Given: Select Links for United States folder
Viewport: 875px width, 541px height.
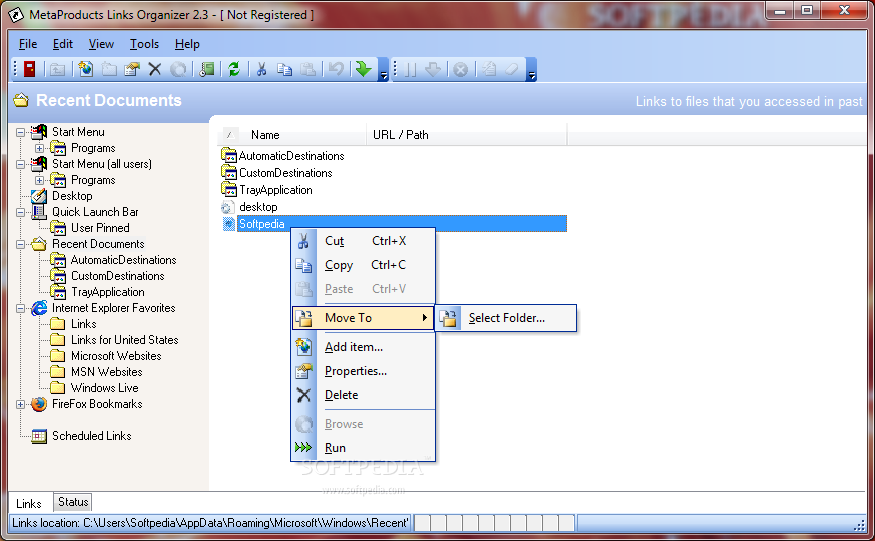Looking at the screenshot, I should click(124, 340).
